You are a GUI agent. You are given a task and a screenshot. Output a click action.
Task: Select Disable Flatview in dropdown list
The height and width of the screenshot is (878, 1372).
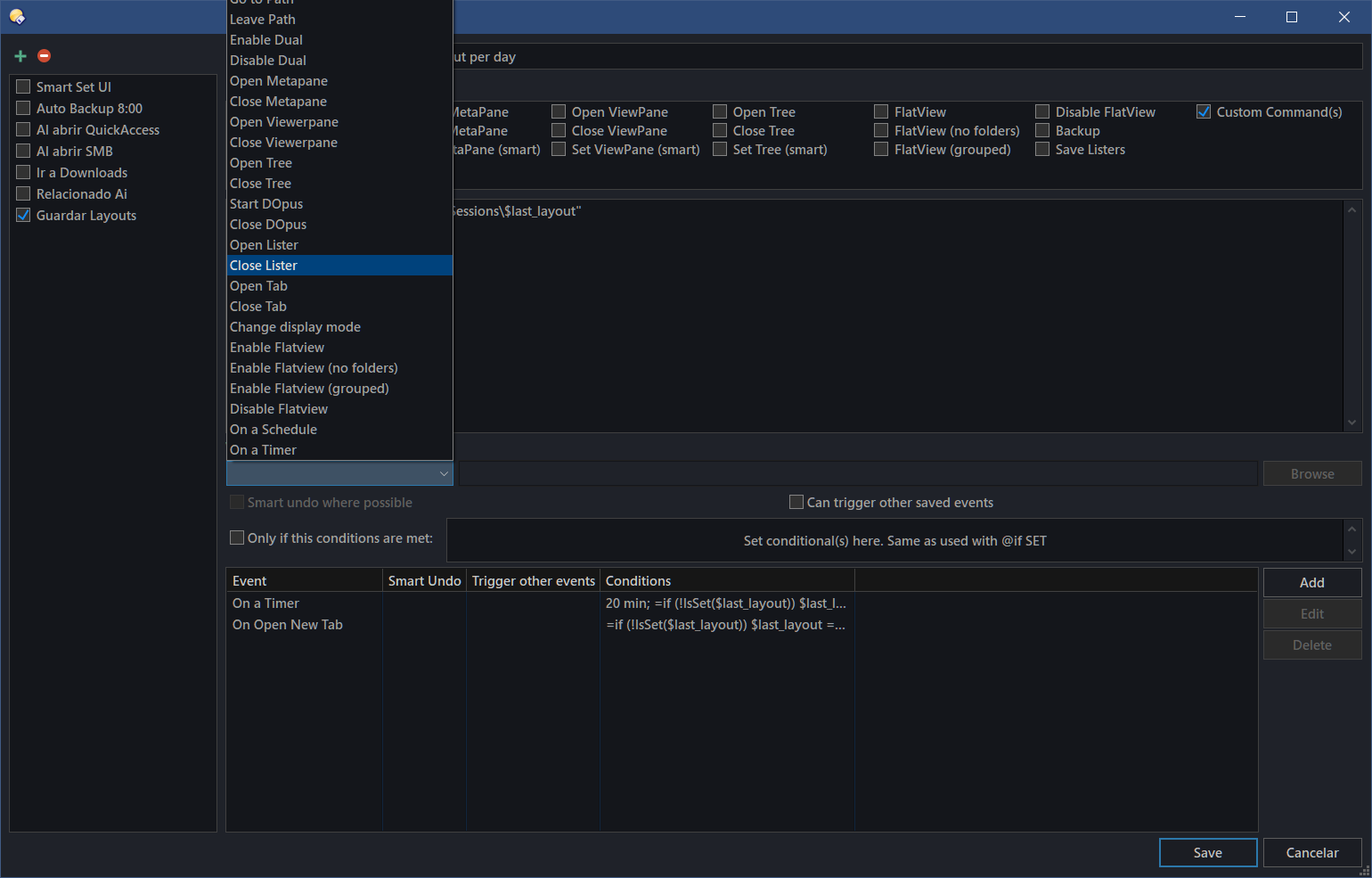click(339, 408)
